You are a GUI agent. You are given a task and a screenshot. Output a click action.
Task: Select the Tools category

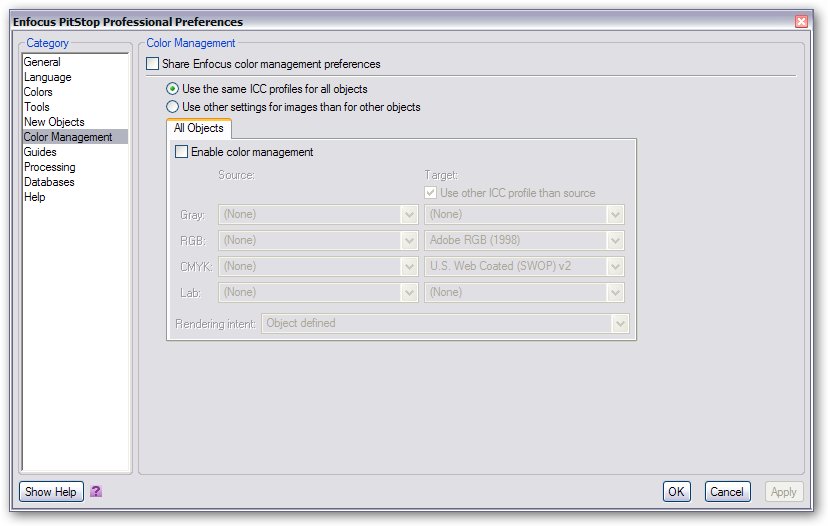75,107
